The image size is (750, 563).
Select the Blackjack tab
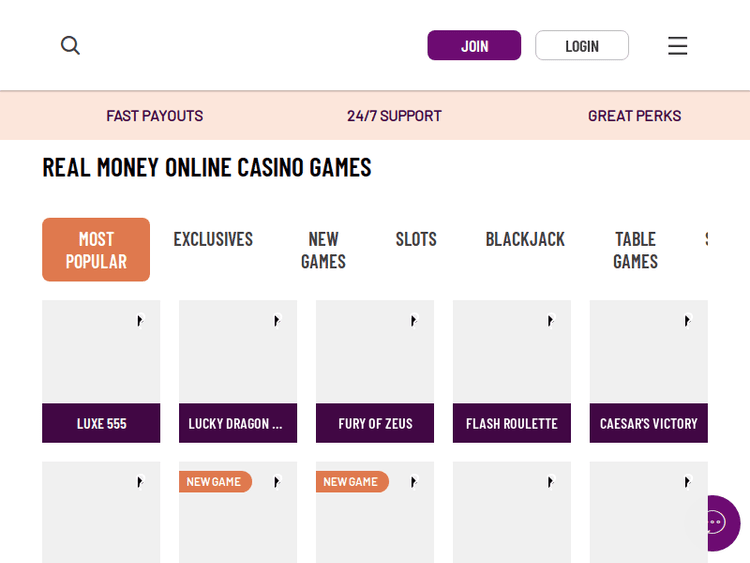(x=525, y=239)
